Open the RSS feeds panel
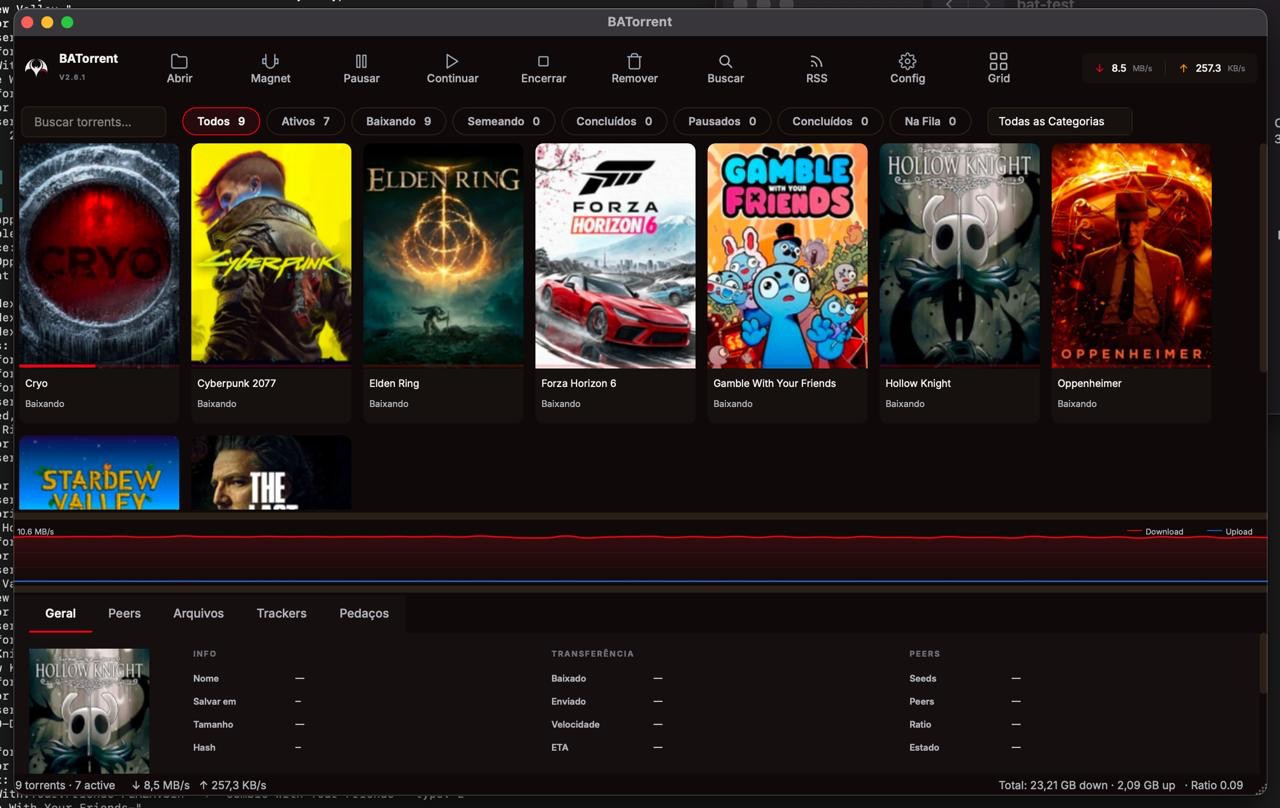Image resolution: width=1280 pixels, height=808 pixels. point(816,68)
